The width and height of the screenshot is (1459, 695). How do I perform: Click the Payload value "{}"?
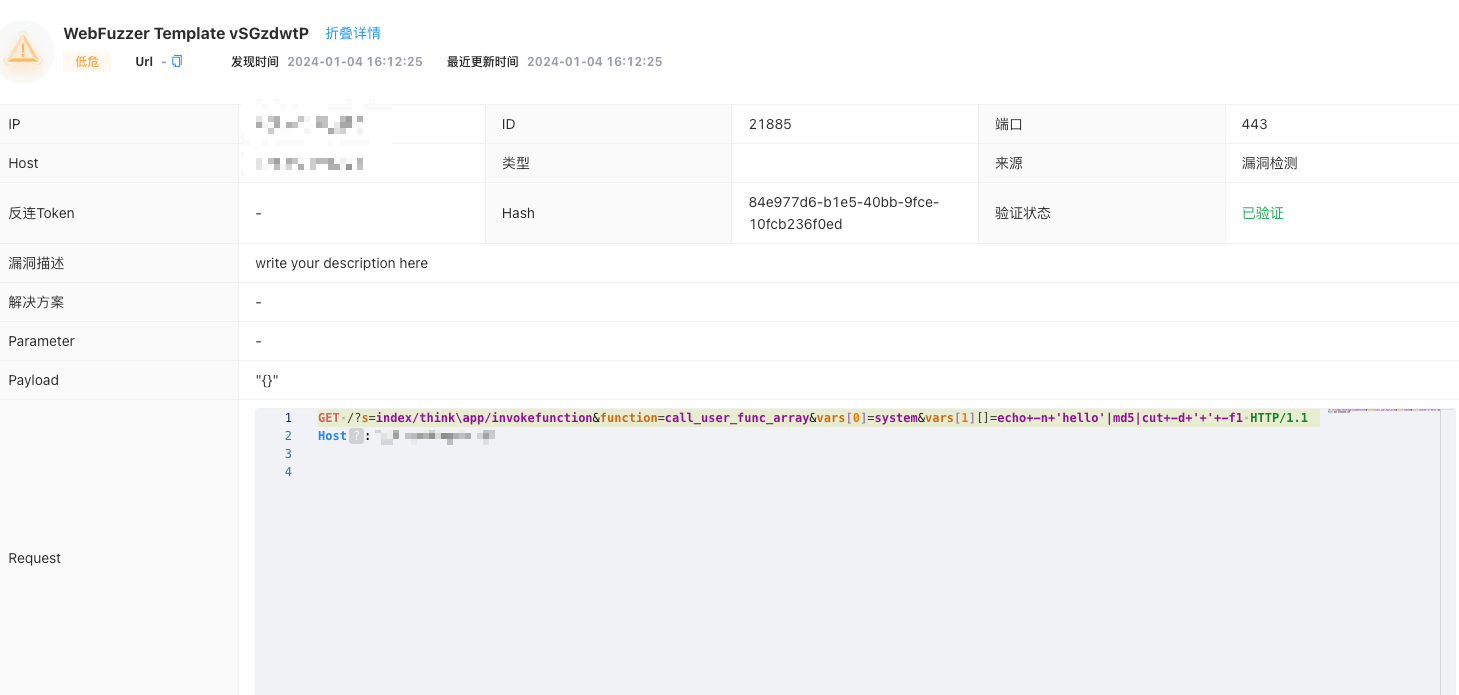267,380
